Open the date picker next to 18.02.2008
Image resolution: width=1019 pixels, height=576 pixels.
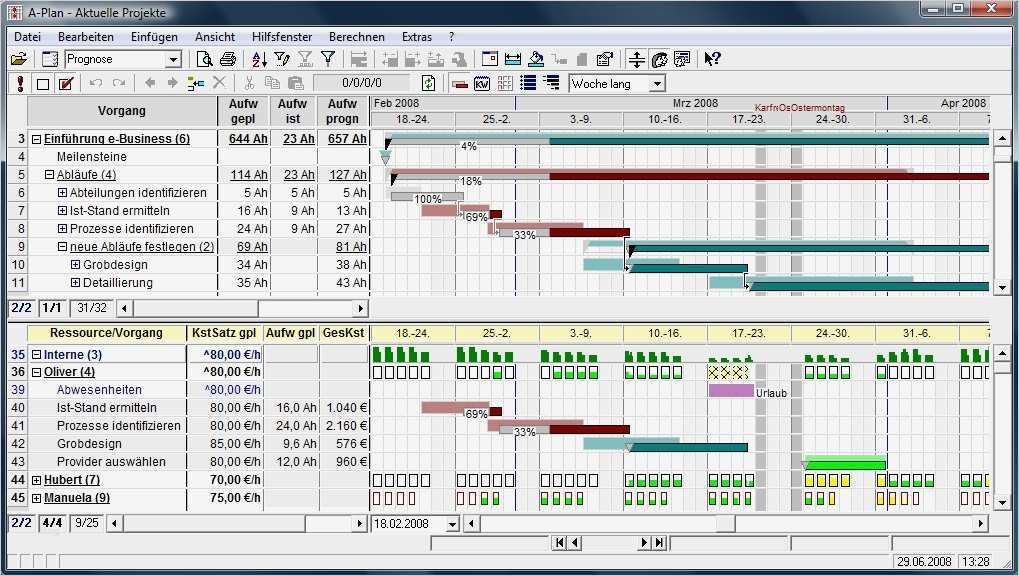coord(451,523)
